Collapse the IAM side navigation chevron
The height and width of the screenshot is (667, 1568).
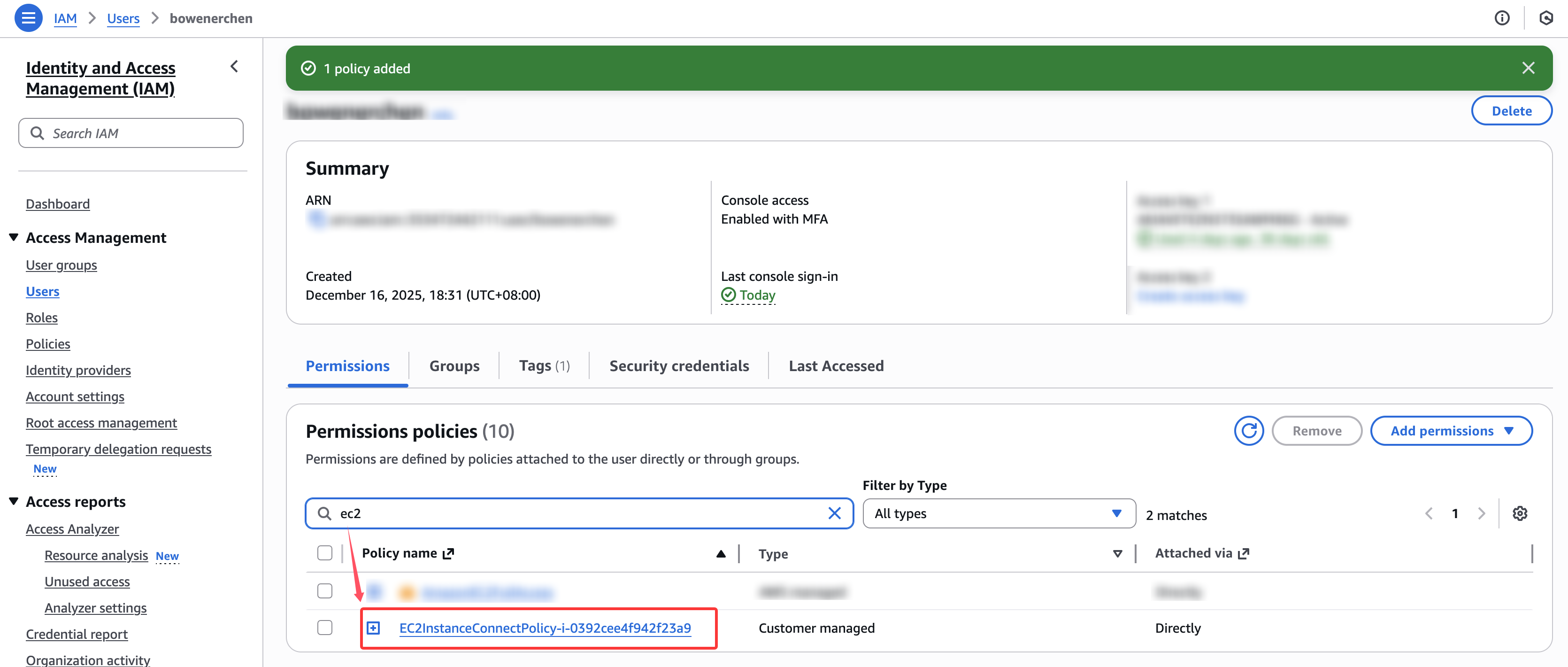234,66
